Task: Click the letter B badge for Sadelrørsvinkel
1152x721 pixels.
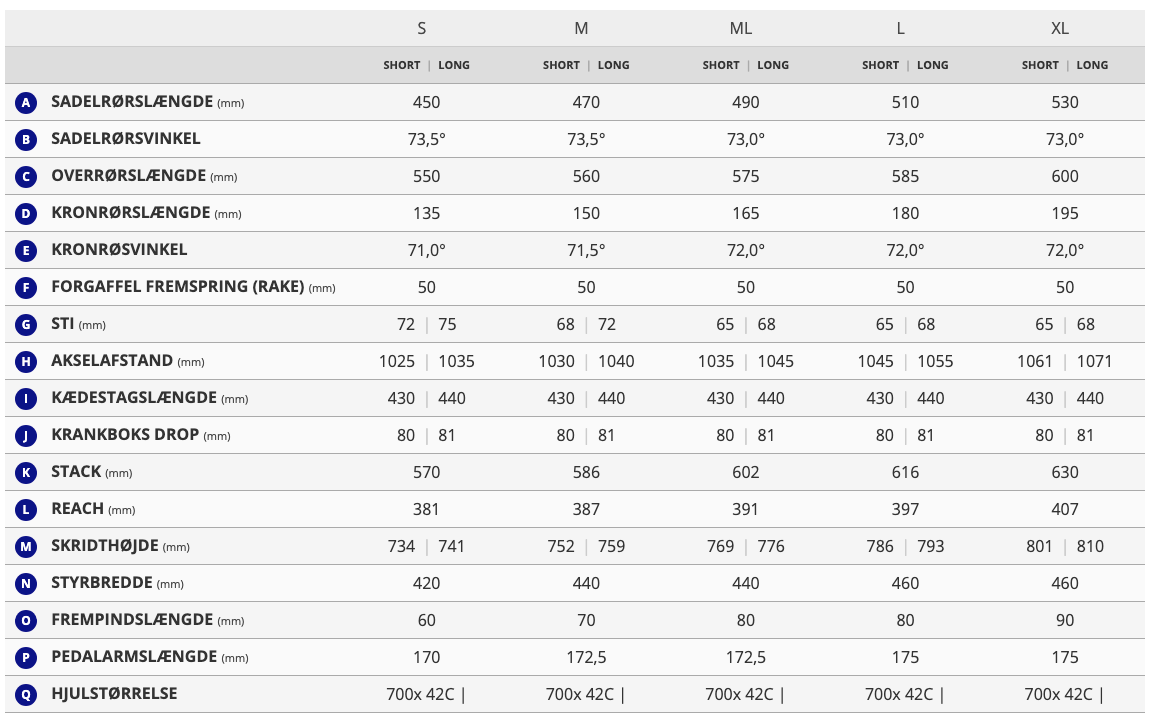Action: (x=26, y=140)
